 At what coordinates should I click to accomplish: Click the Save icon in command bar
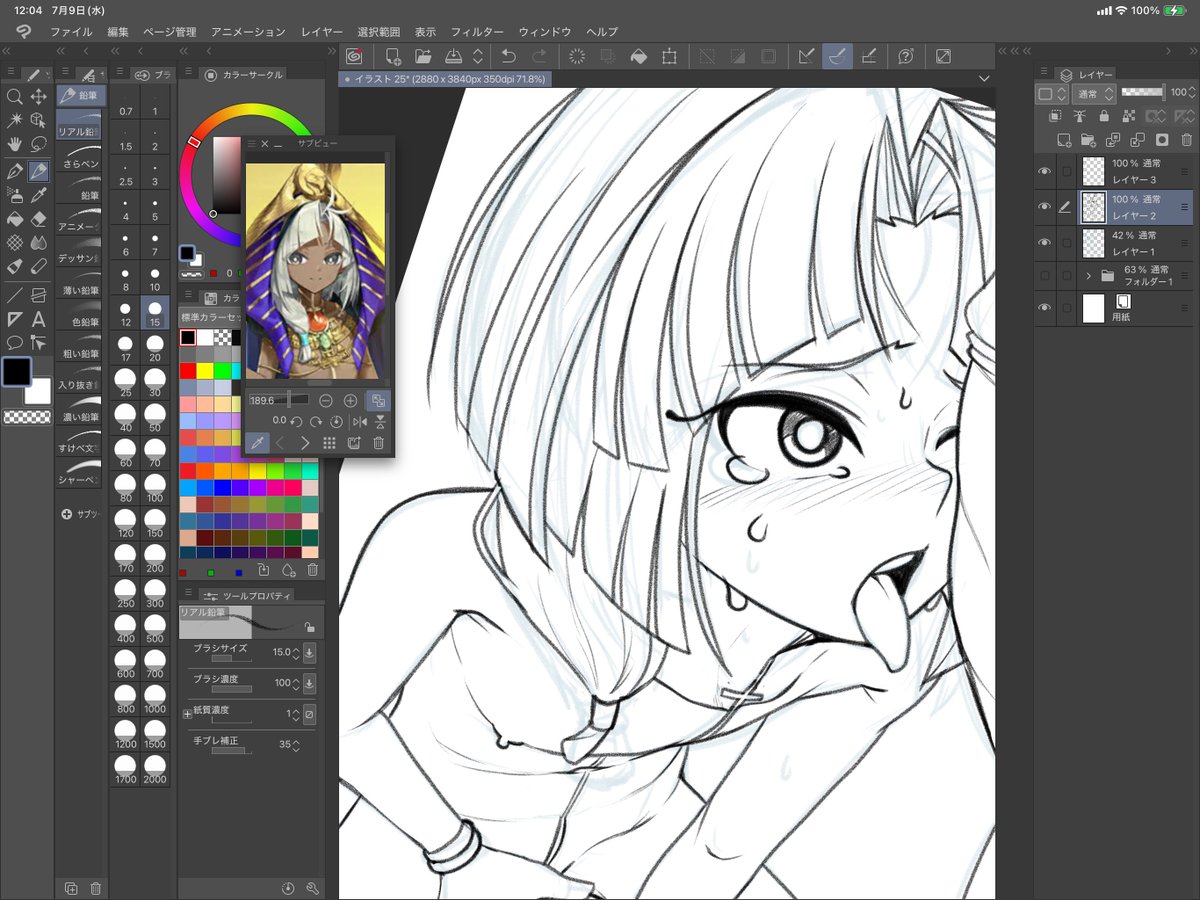pyautogui.click(x=453, y=57)
